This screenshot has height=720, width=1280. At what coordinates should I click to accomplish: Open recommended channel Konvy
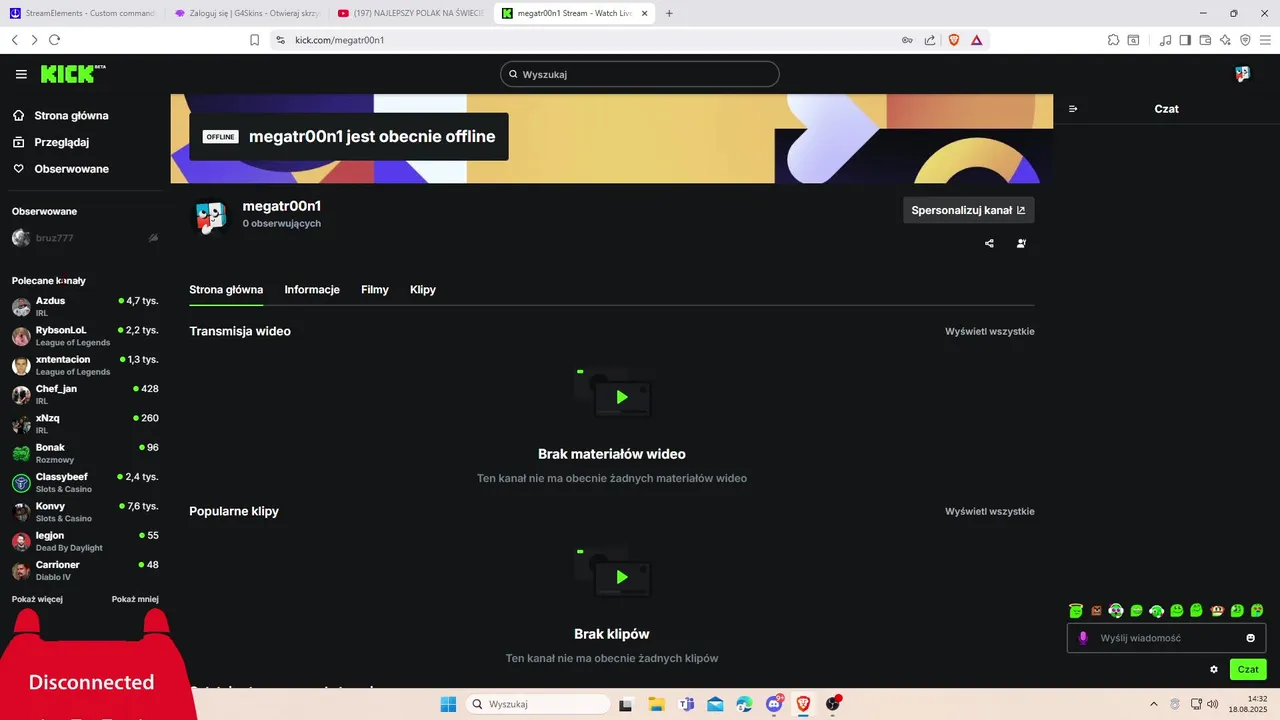[85, 512]
